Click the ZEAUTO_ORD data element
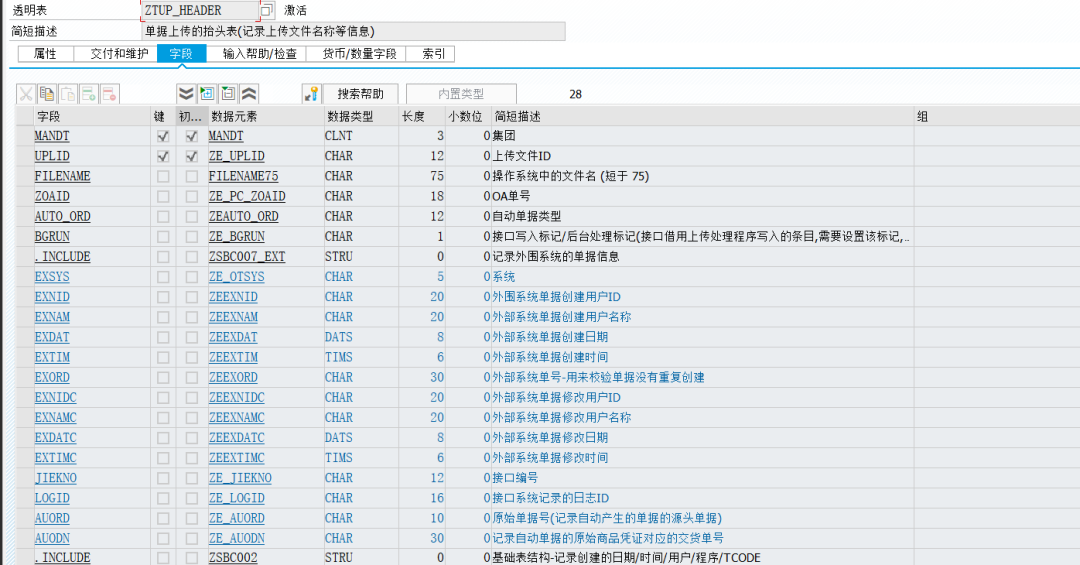The width and height of the screenshot is (1080, 565). pyautogui.click(x=244, y=216)
